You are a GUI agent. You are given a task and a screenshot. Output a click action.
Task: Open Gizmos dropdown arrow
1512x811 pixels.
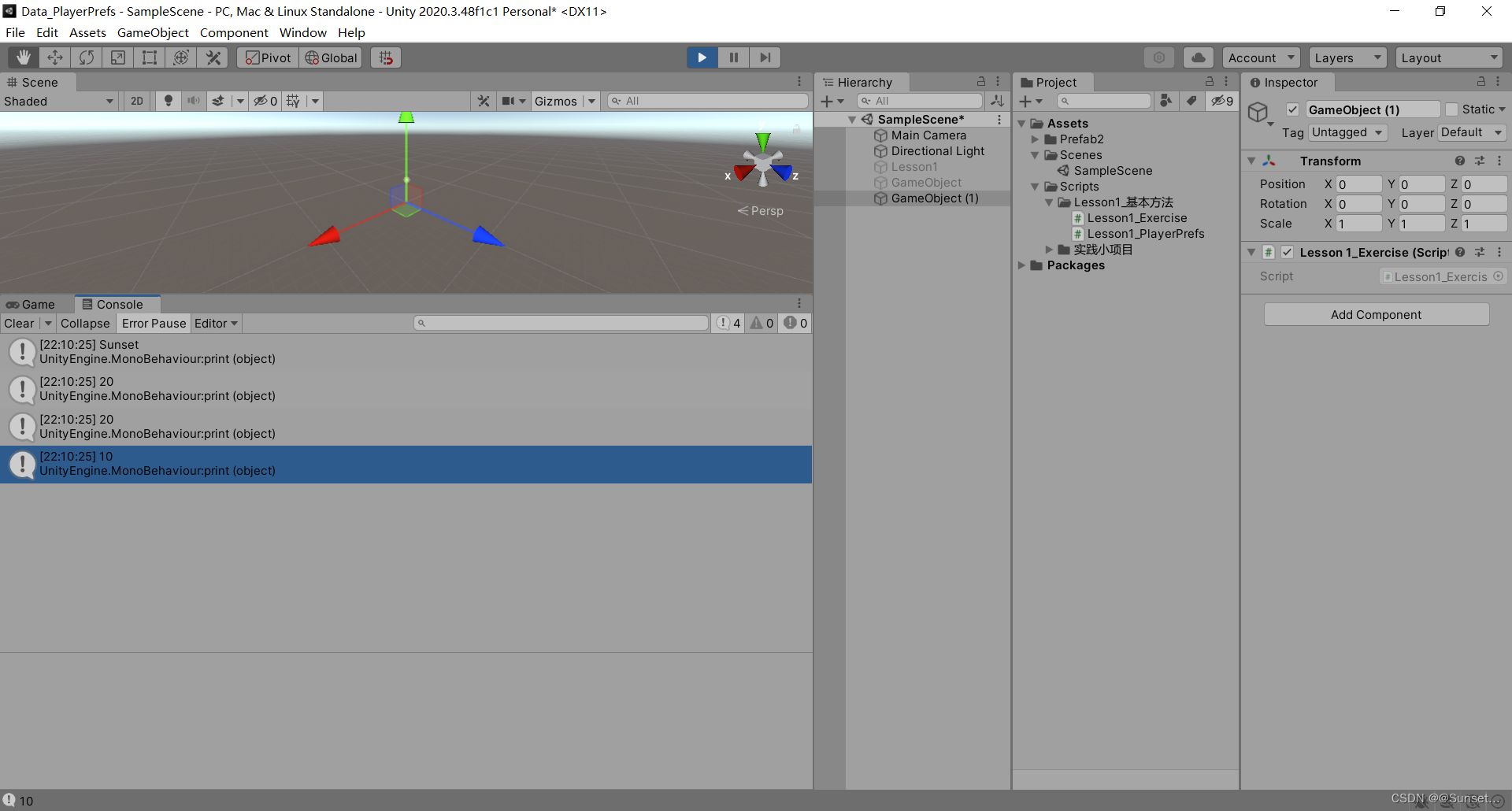[x=591, y=101]
